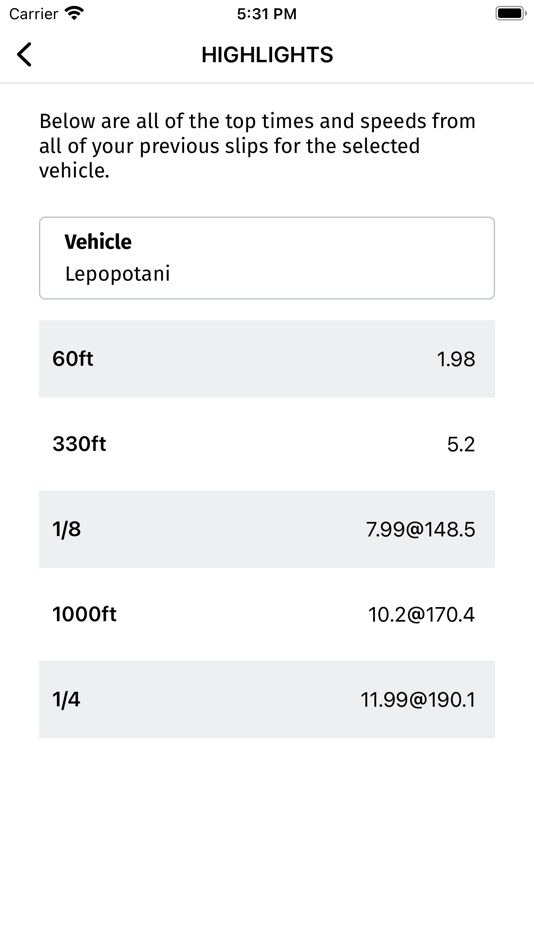Select the 1/4 mile highlight row

click(267, 699)
